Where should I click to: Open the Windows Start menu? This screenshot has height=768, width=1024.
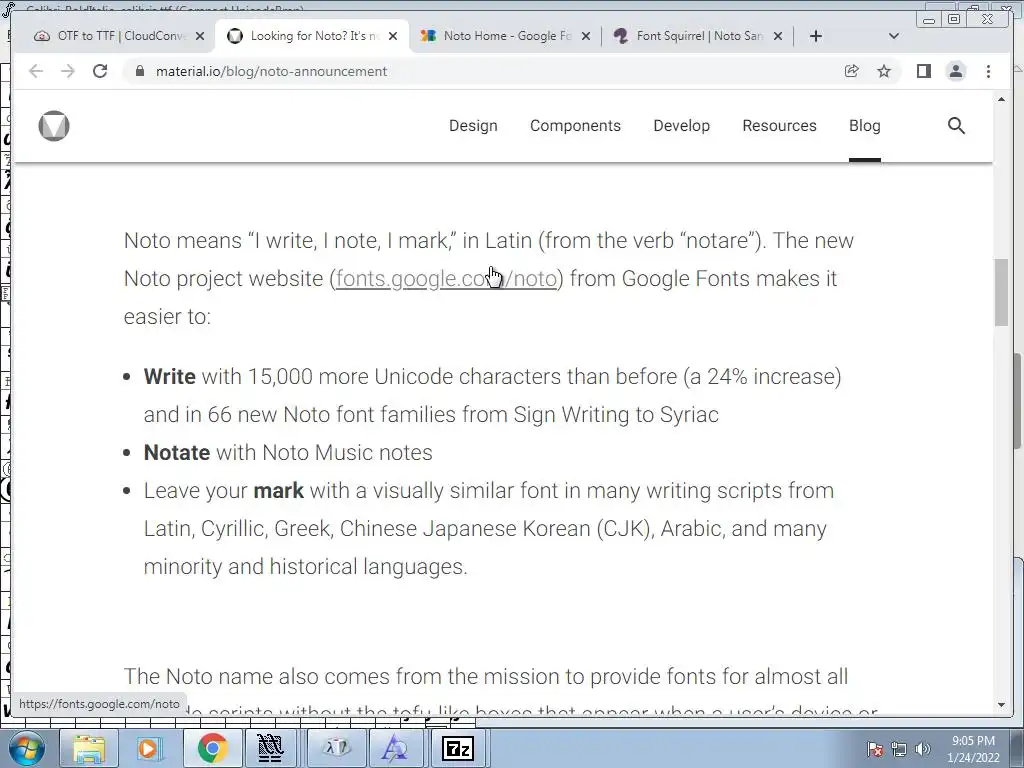coord(25,748)
